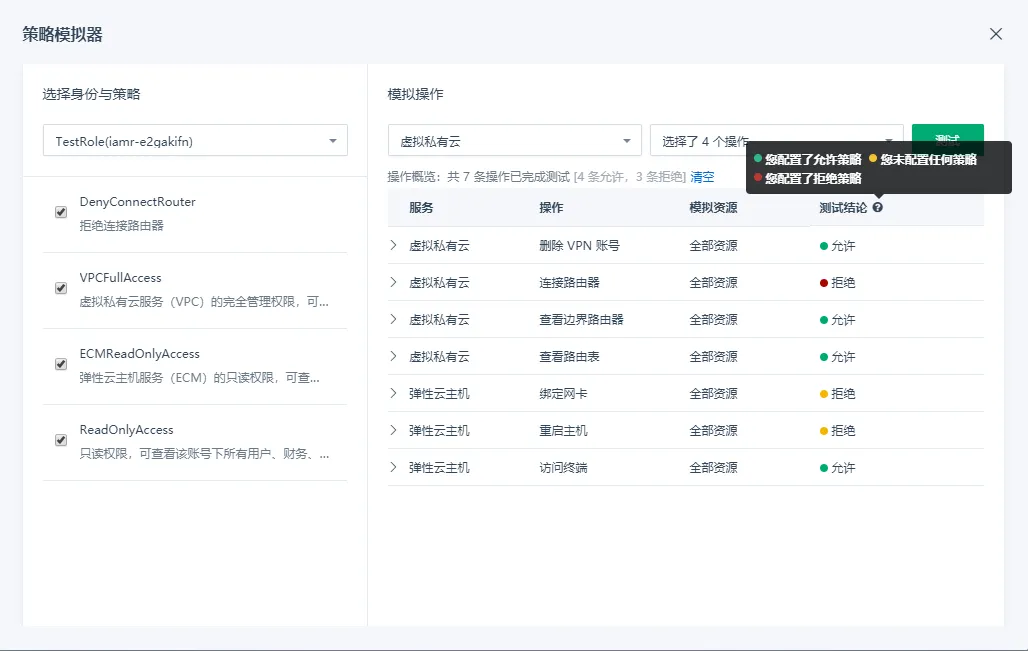
Task: Click the yellow status dot for 重启主机
Action: tap(824, 431)
